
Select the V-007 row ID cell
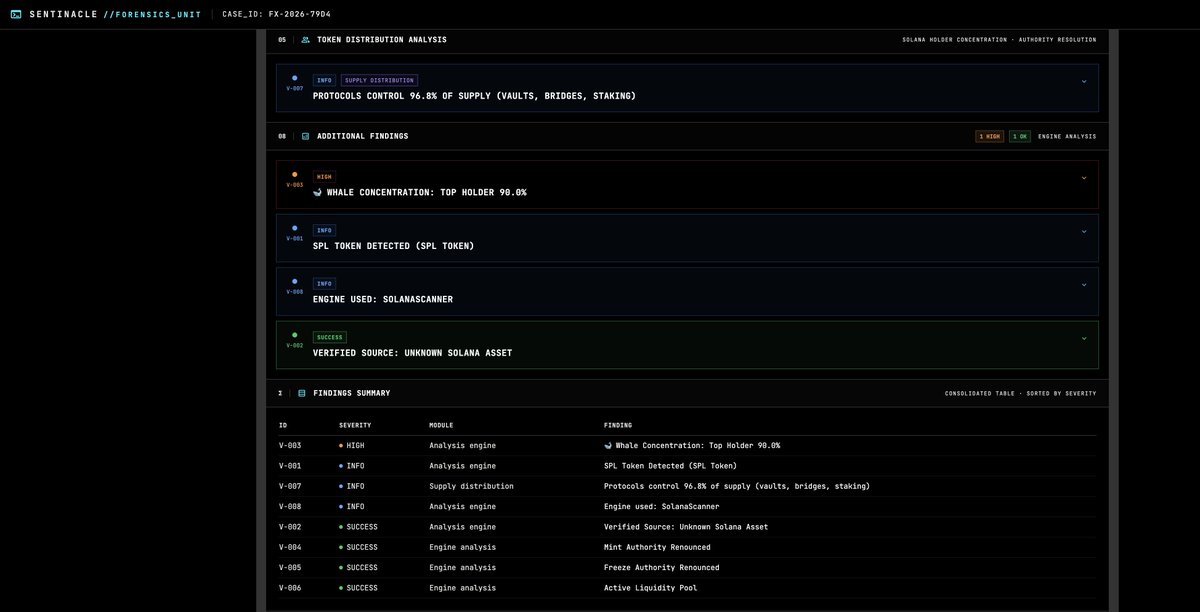(x=290, y=486)
